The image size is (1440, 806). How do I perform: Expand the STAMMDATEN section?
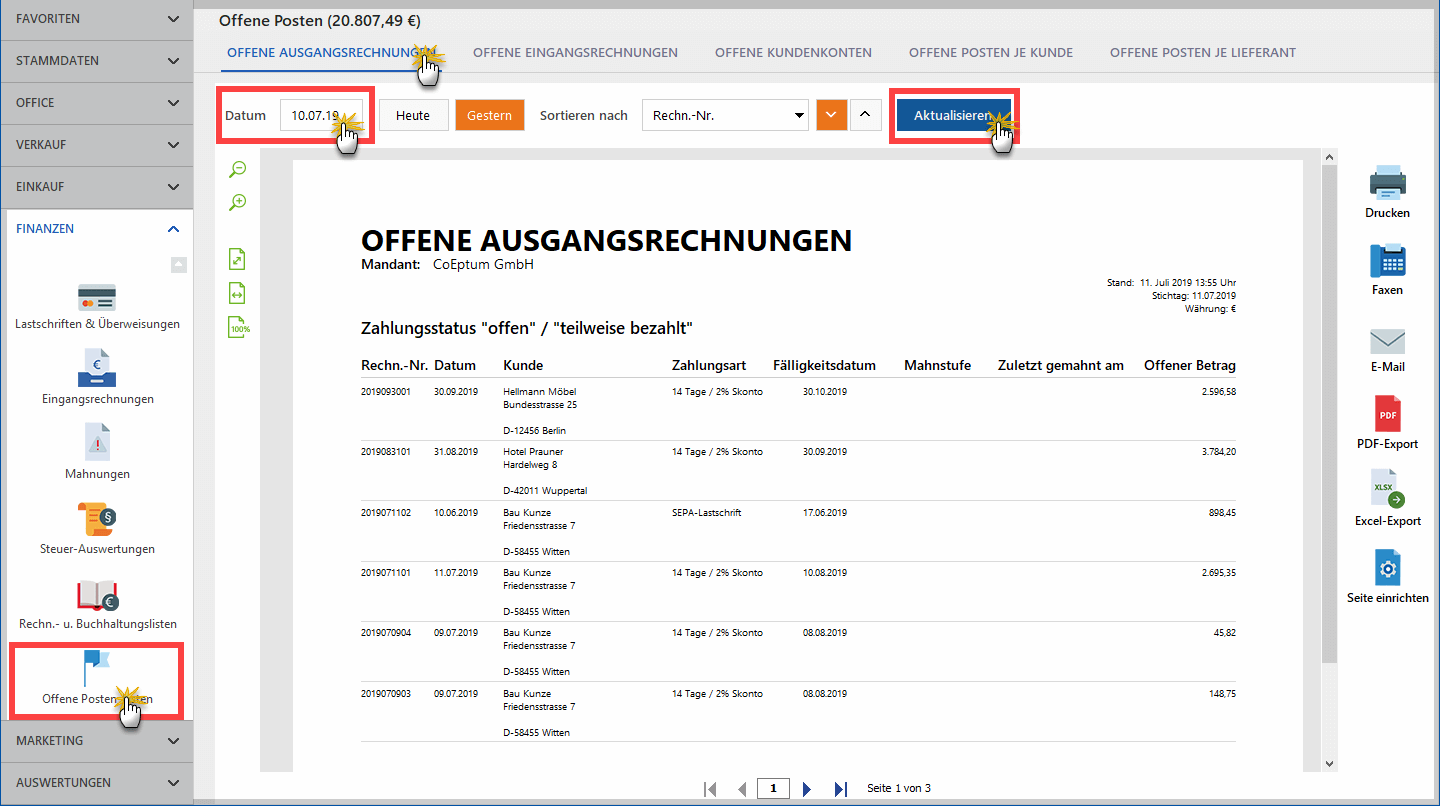pos(97,61)
